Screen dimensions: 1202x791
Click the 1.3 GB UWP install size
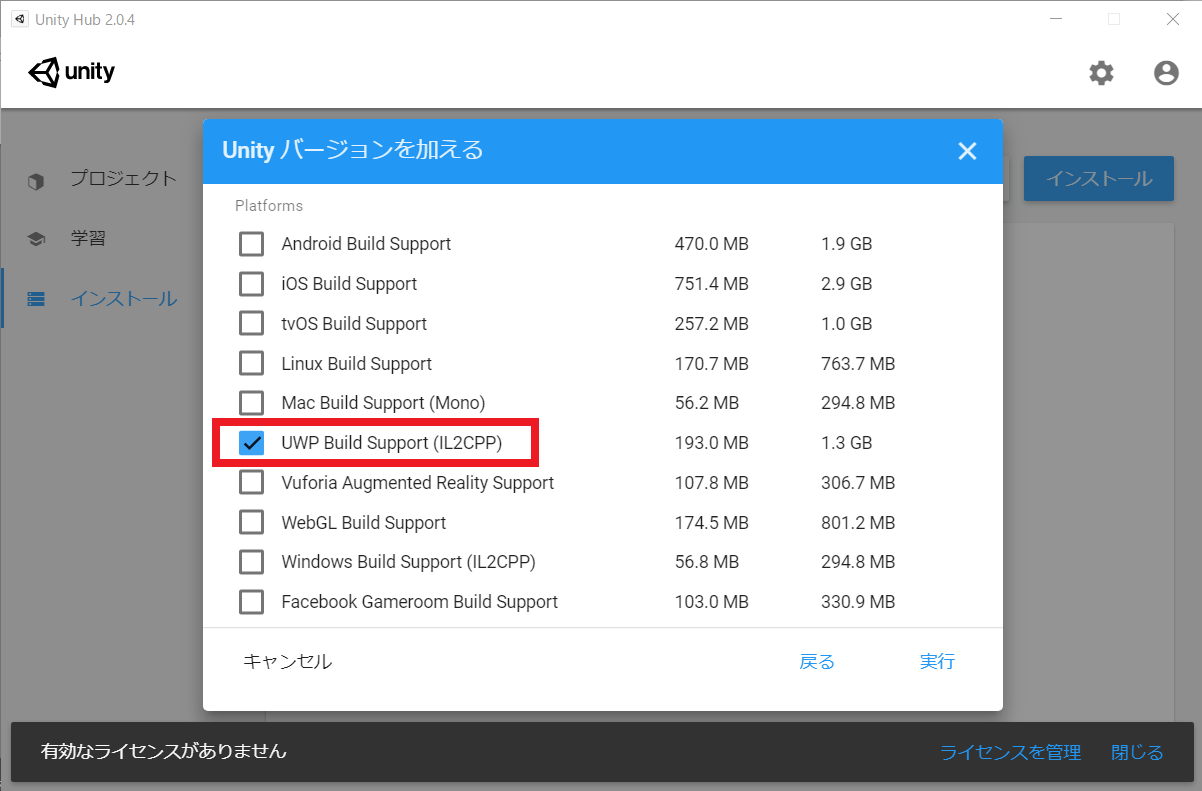[847, 443]
